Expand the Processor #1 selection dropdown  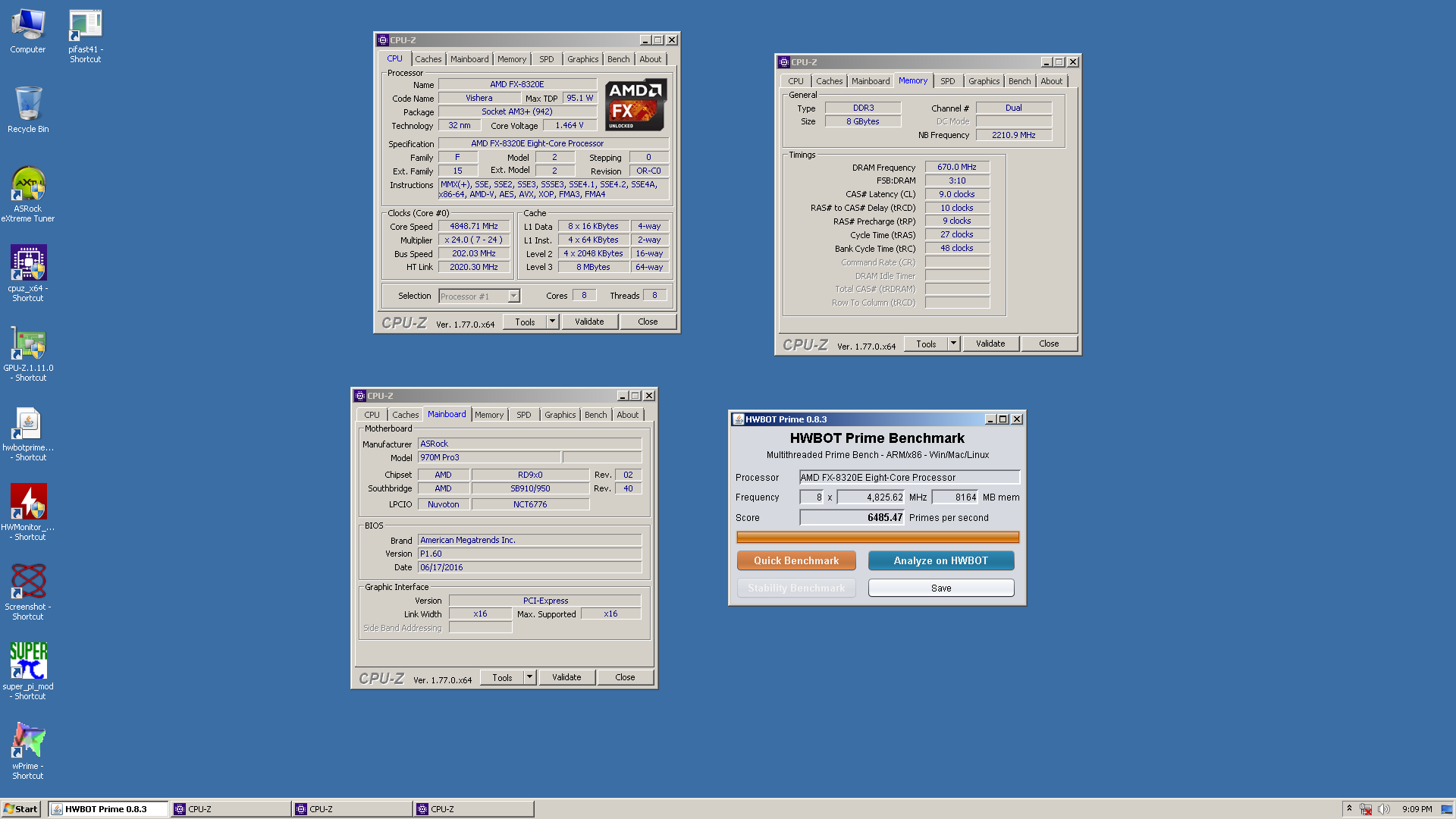point(513,297)
